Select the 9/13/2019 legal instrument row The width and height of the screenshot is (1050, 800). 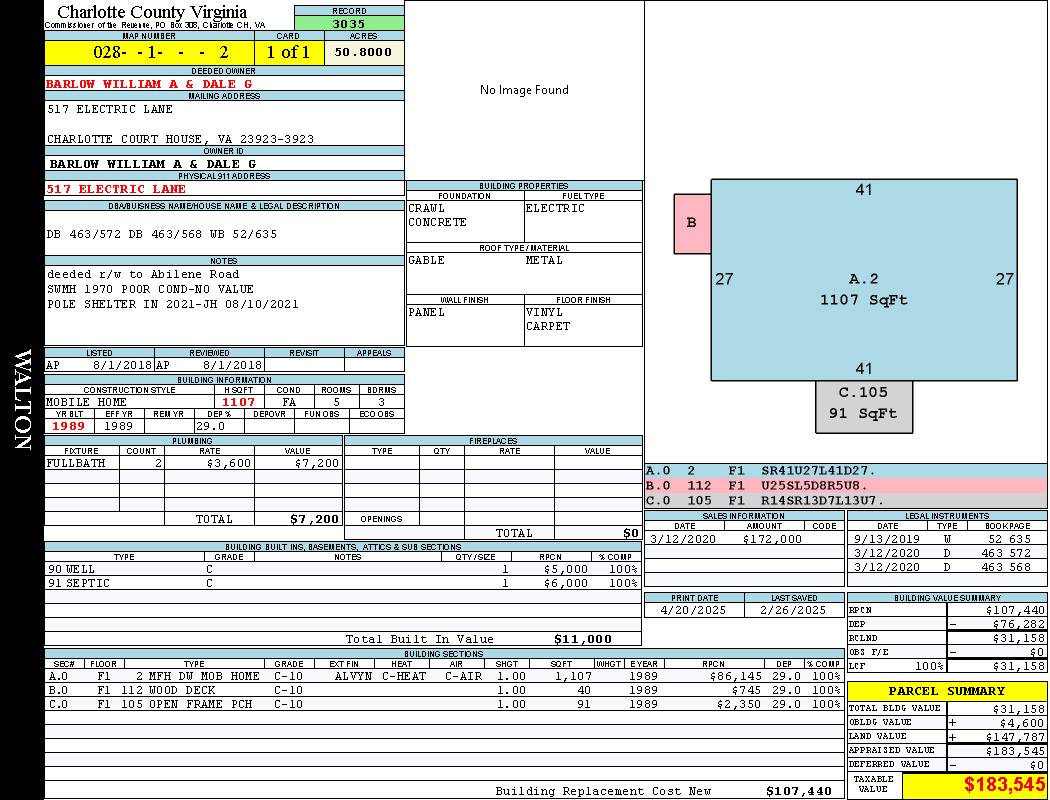(946, 539)
